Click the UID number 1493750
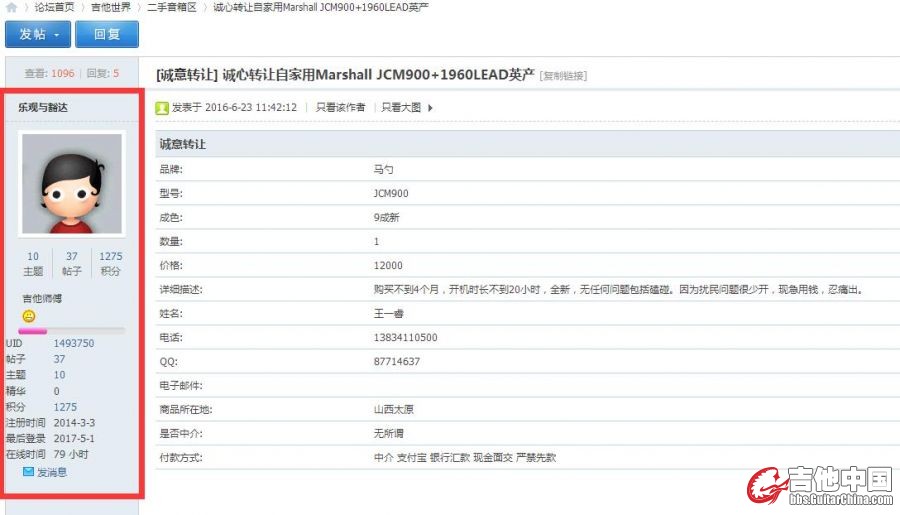This screenshot has width=900, height=515. [x=74, y=343]
